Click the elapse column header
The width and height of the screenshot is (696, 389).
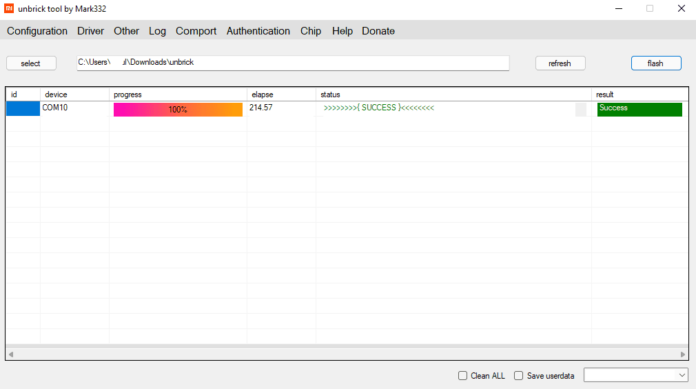(281, 95)
